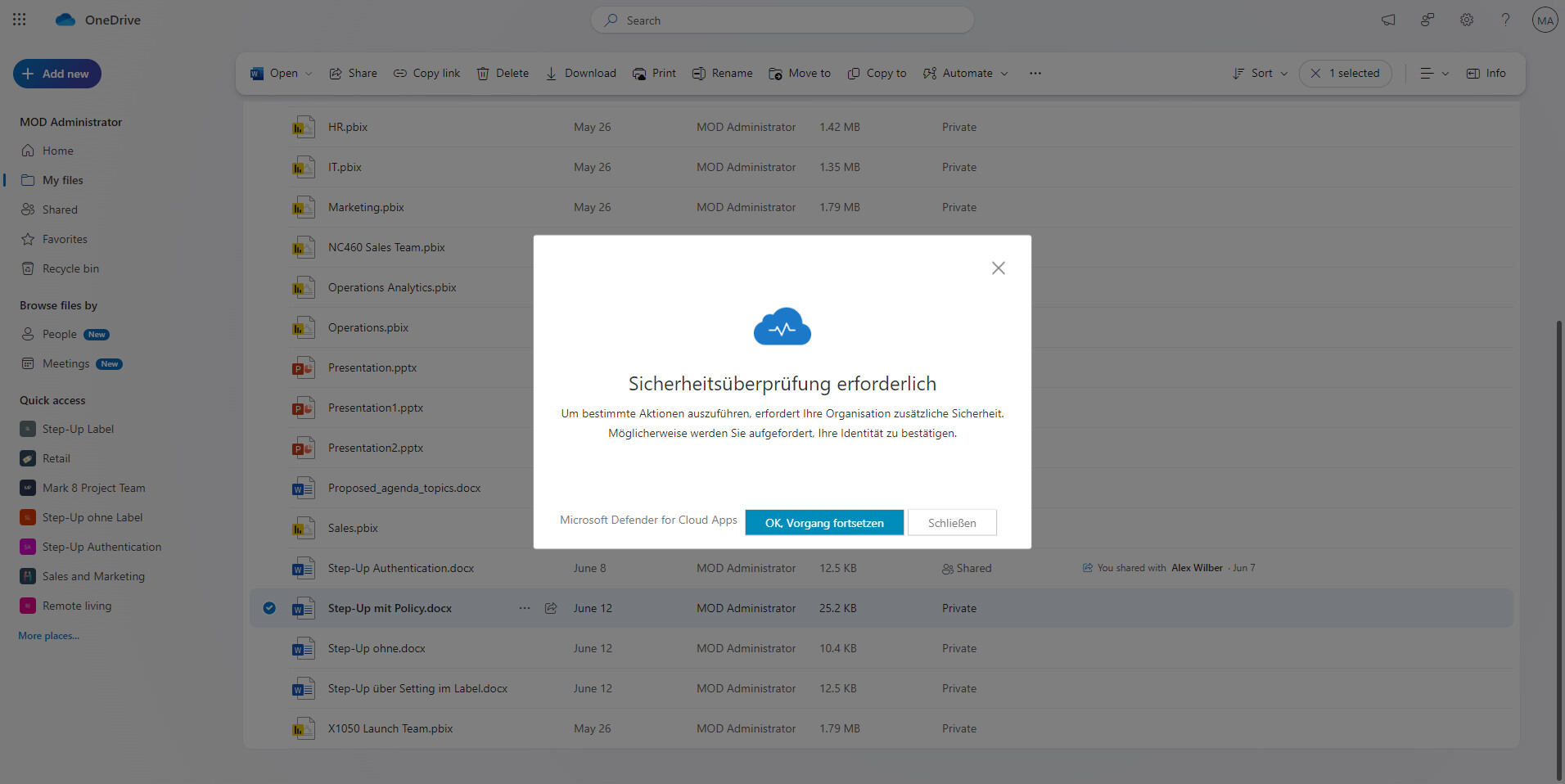Click the Share toolbar button
1565x784 pixels.
tap(353, 73)
